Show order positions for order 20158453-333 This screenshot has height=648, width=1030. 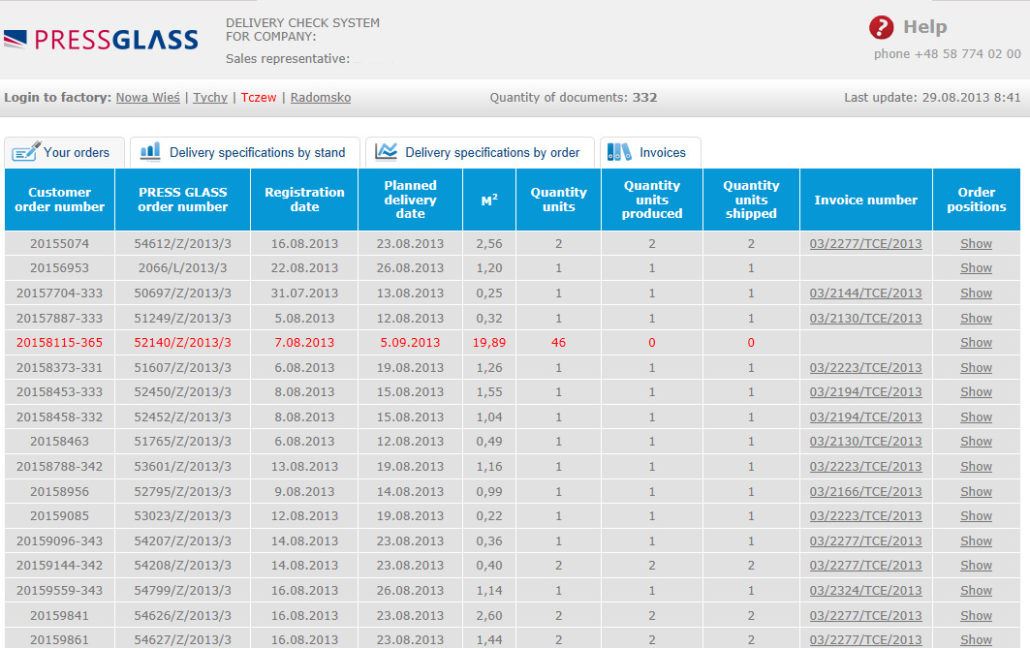click(x=976, y=392)
